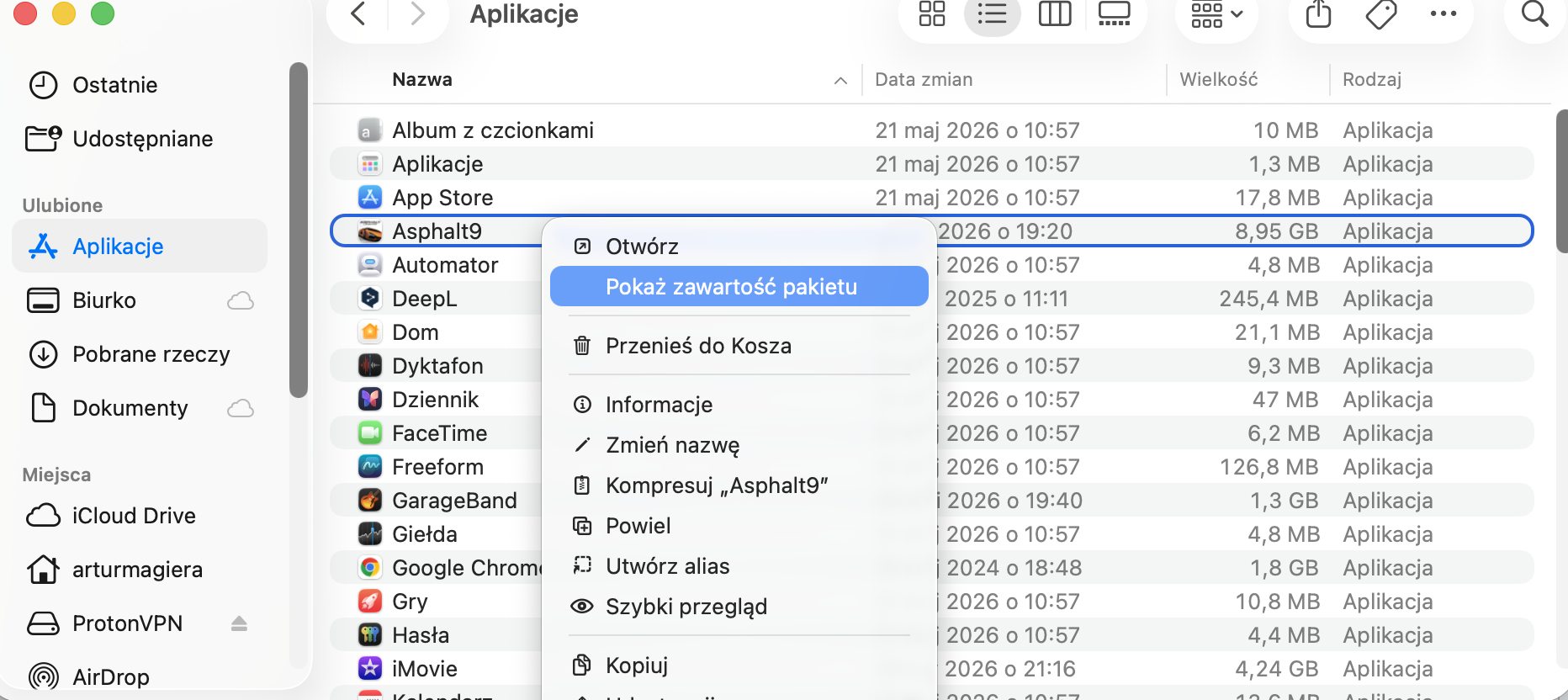Sort by the Nazwa column header
The width and height of the screenshot is (1568, 700).
tap(422, 80)
